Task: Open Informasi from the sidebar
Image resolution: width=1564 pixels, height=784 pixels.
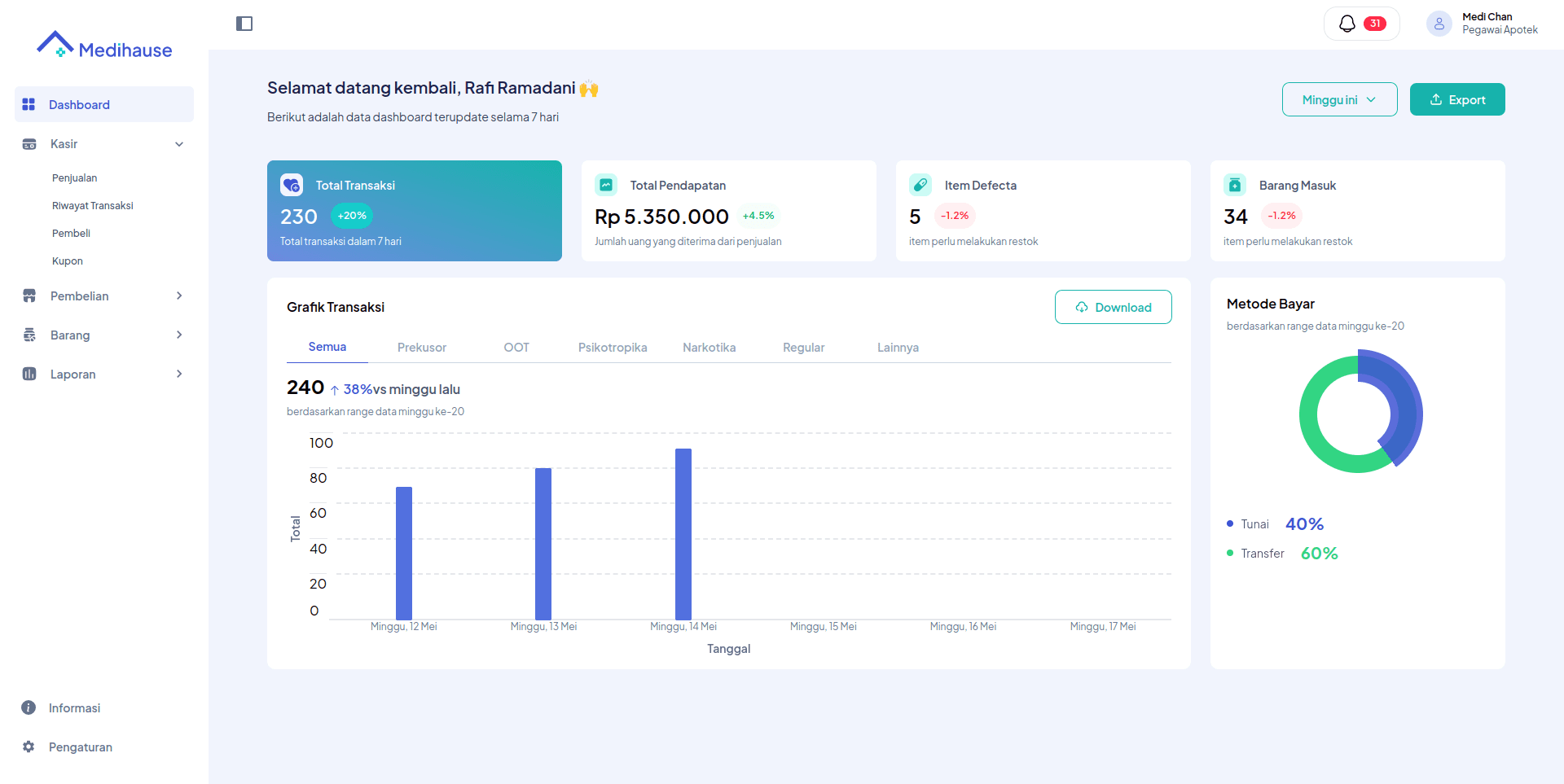Action: (x=74, y=708)
